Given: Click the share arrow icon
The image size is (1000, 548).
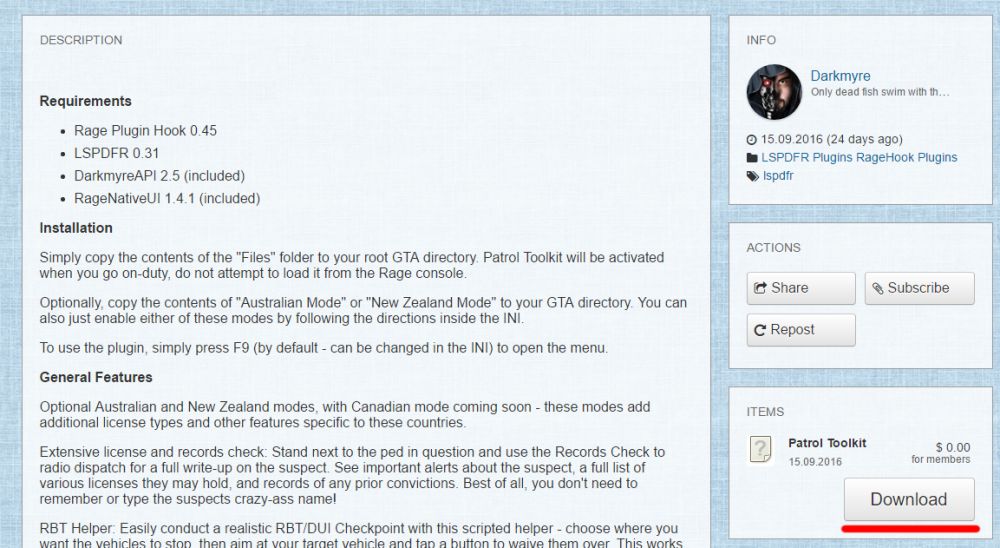Looking at the screenshot, I should [760, 288].
